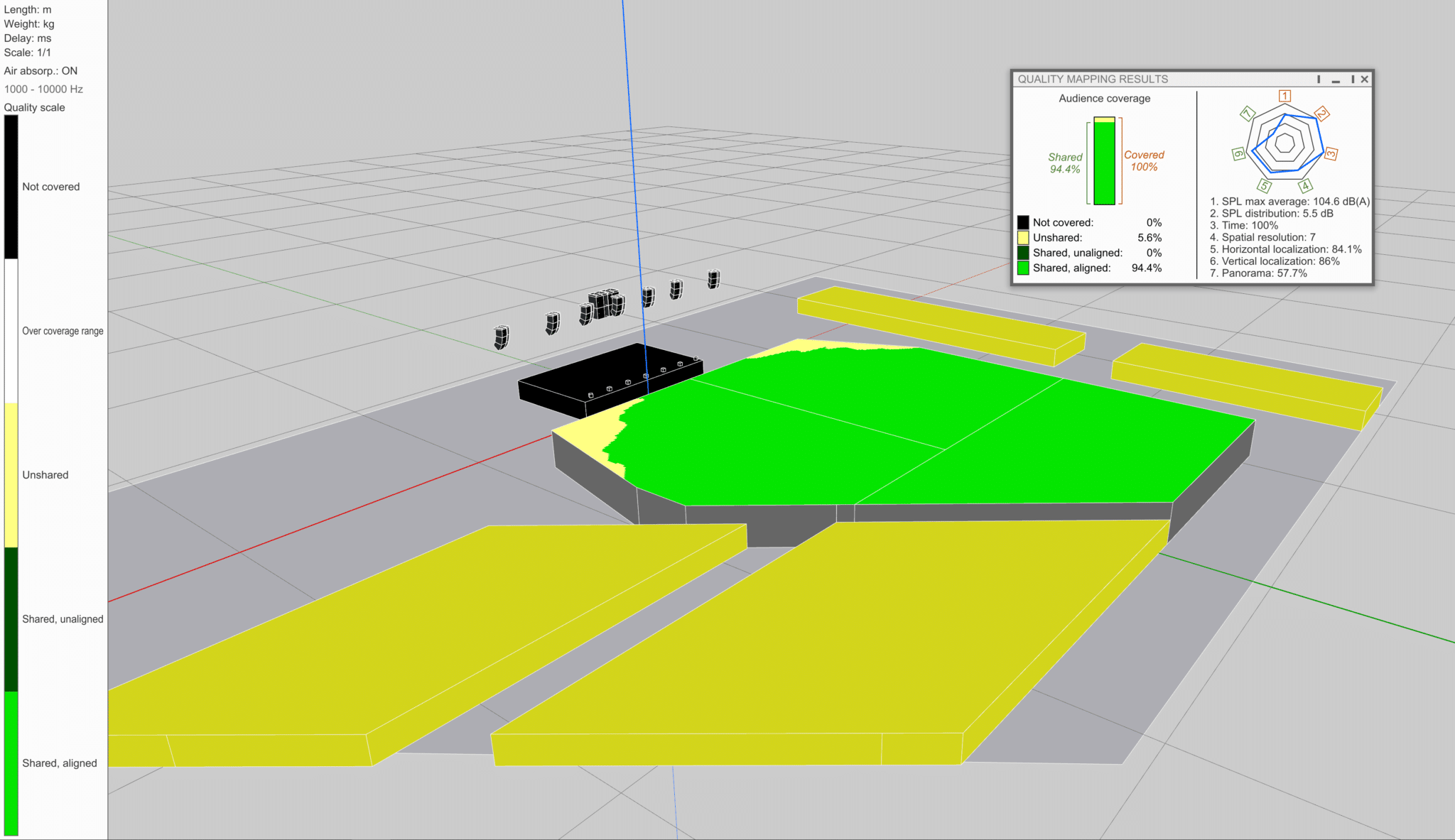This screenshot has width=1455, height=840.
Task: Click the black Not covered swatch in results
Action: pos(1023,222)
